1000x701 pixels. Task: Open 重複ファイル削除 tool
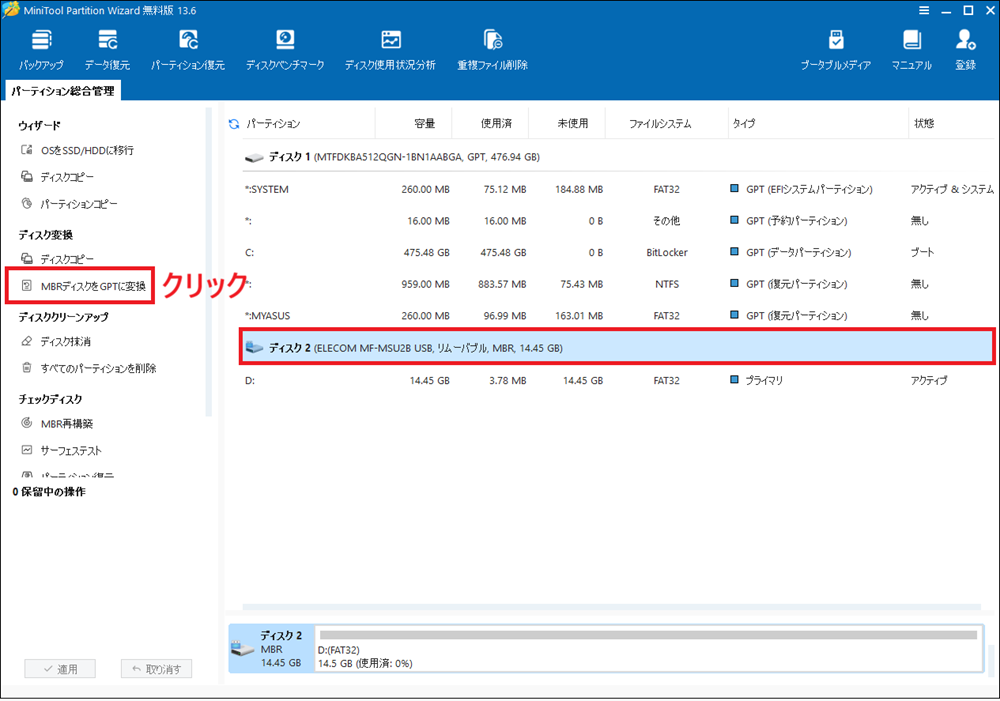(492, 50)
